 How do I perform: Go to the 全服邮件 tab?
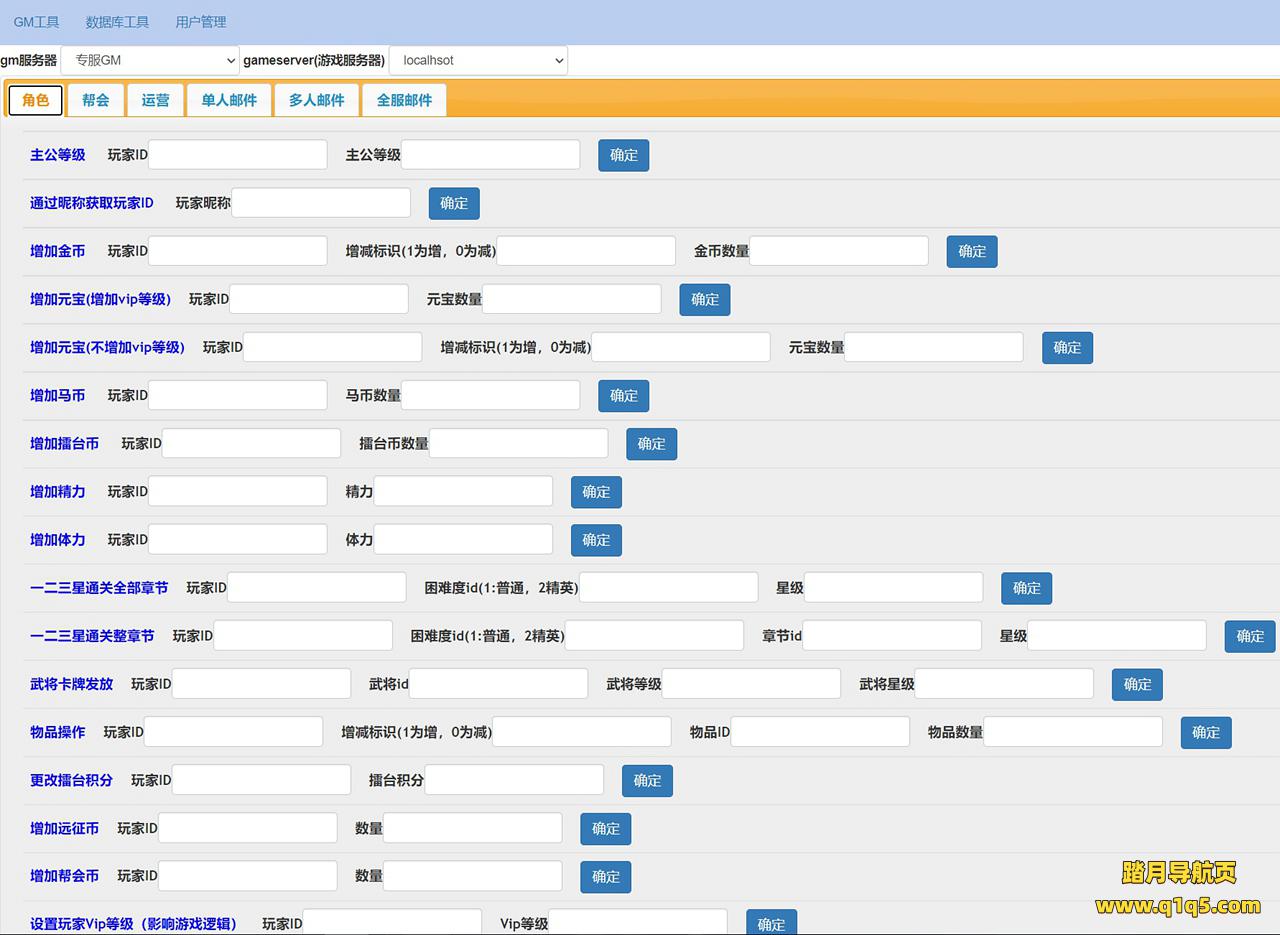(x=404, y=100)
